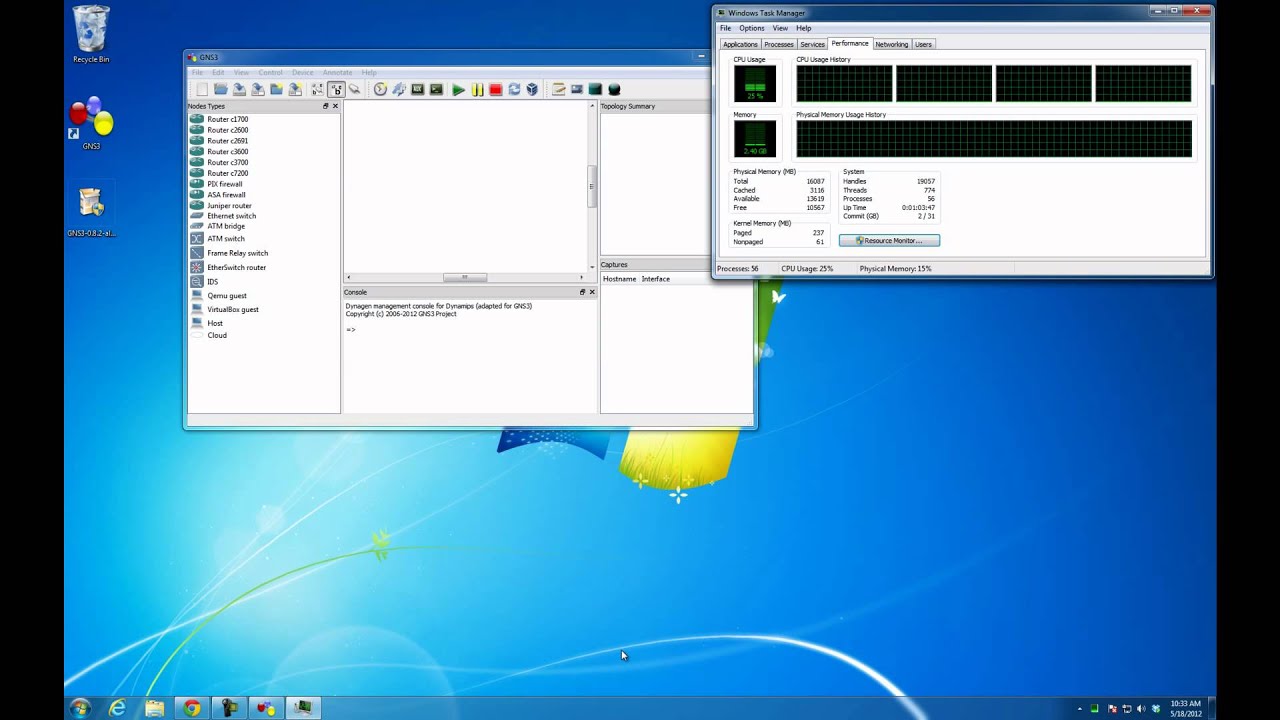1280x720 pixels.
Task: Toggle the show hostnames icon in GNS3 toolbar
Action: tap(336, 89)
